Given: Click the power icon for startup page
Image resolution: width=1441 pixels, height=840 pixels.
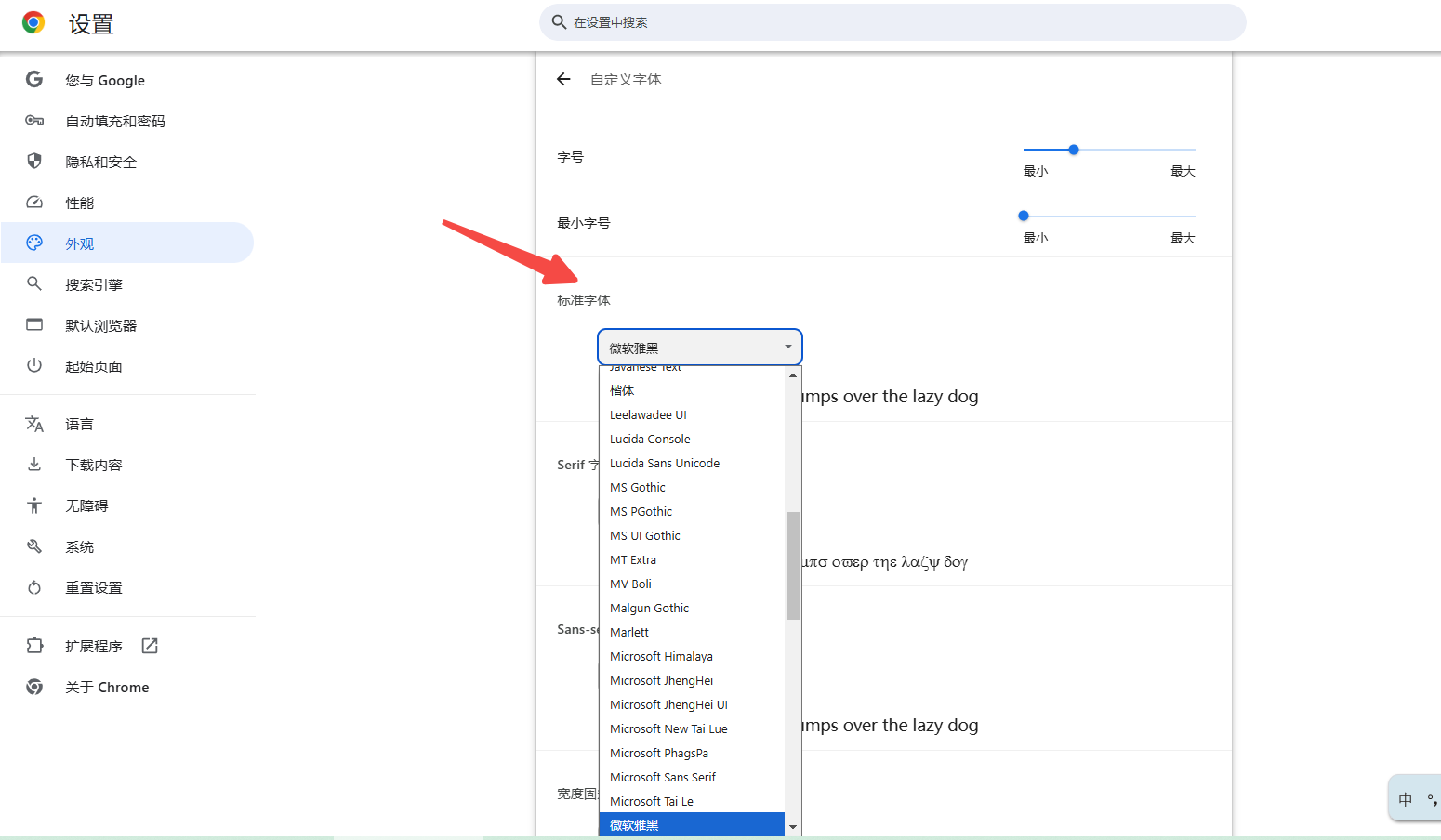Looking at the screenshot, I should 34,365.
